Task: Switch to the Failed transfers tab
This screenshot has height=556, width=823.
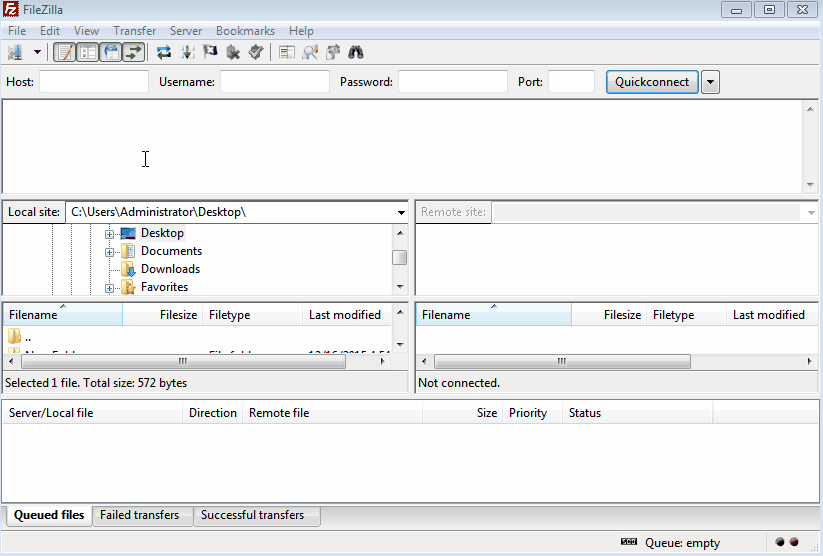Action: point(140,515)
